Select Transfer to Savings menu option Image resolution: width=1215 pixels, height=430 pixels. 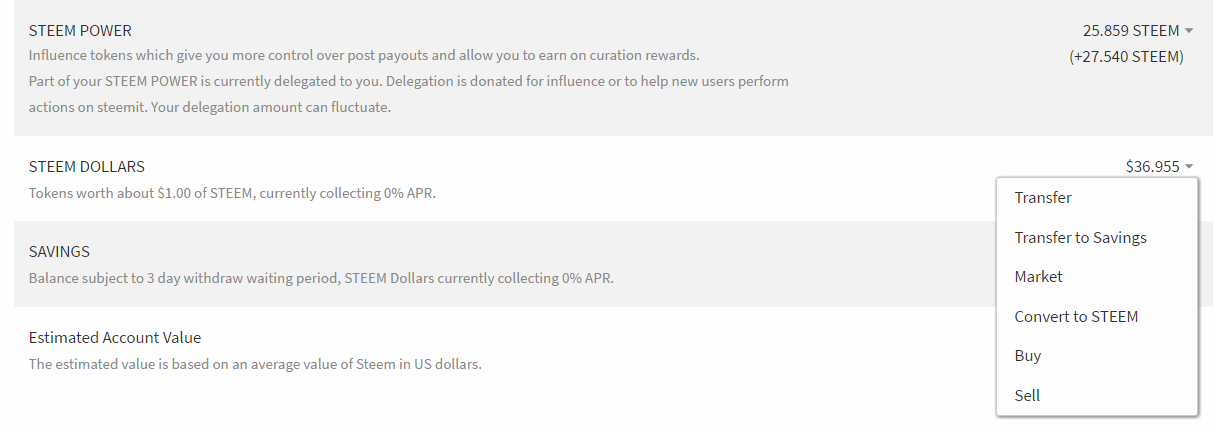(1080, 238)
